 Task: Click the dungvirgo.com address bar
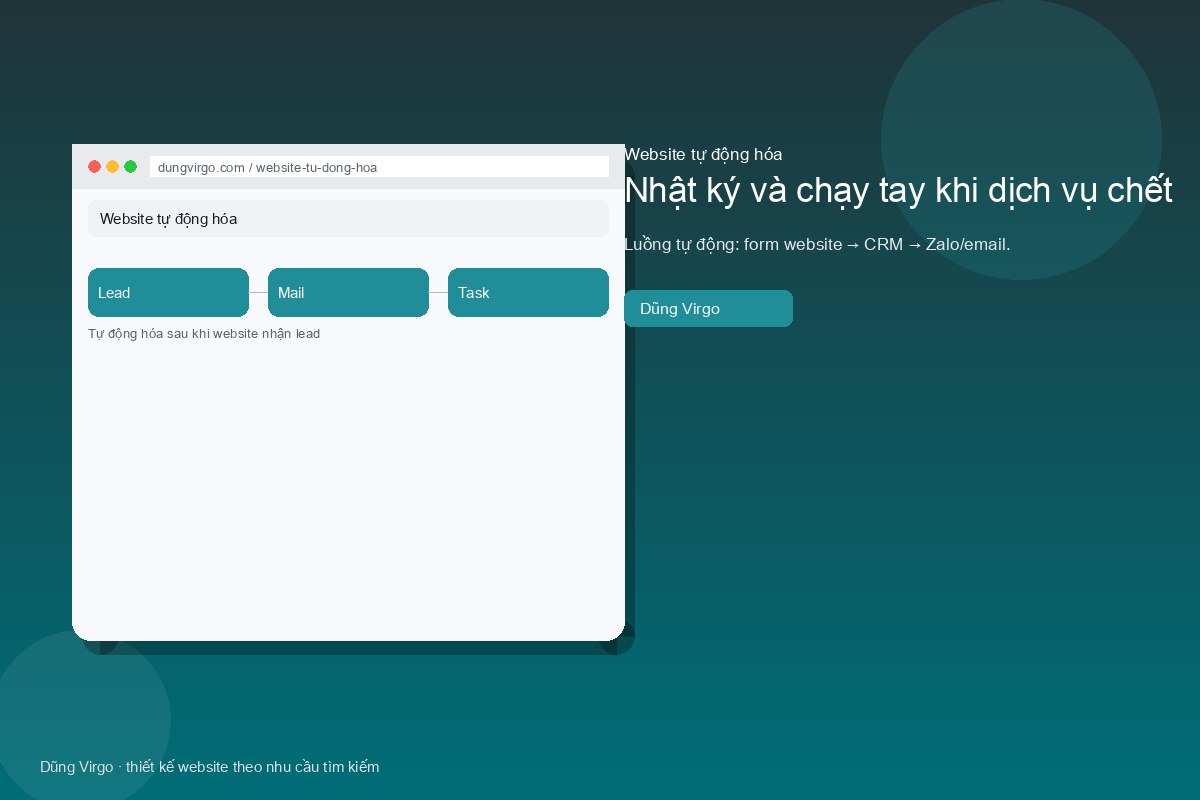tap(379, 167)
